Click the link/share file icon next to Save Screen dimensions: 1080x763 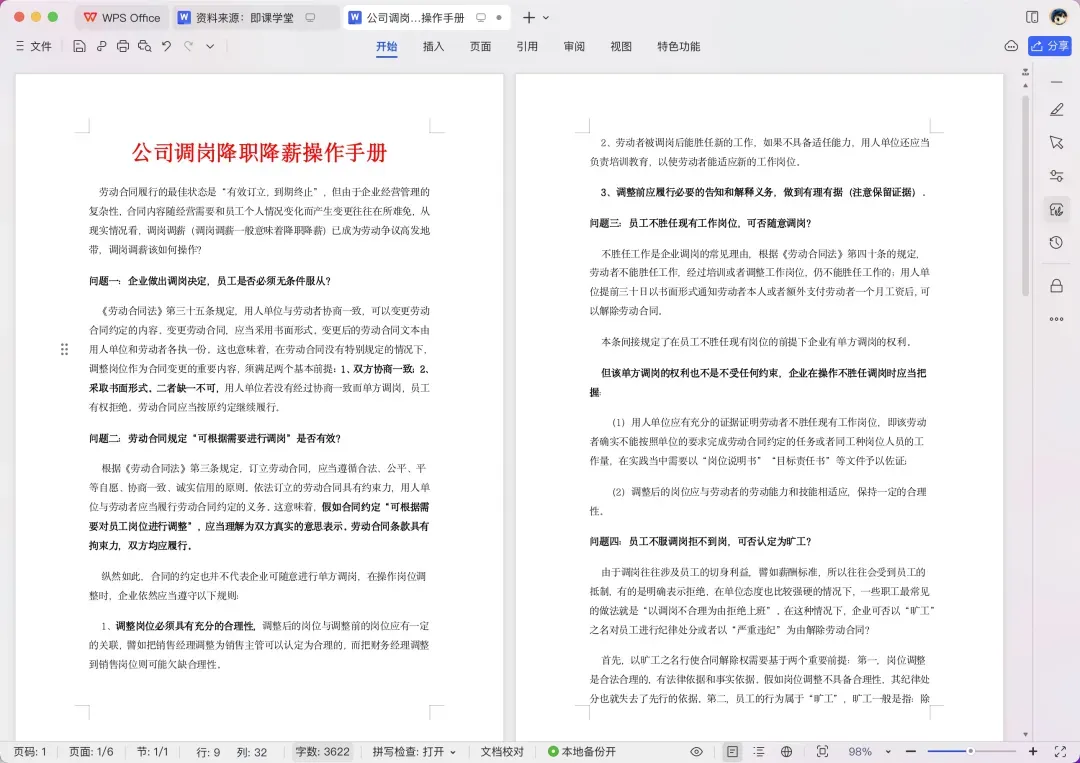click(101, 46)
